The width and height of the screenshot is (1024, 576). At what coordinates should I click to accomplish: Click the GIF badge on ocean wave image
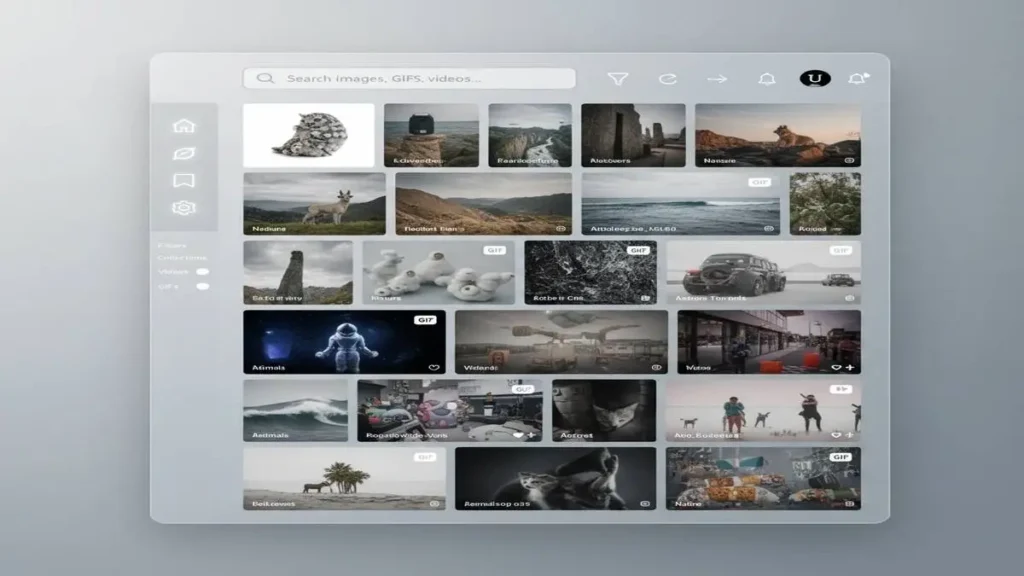[761, 183]
